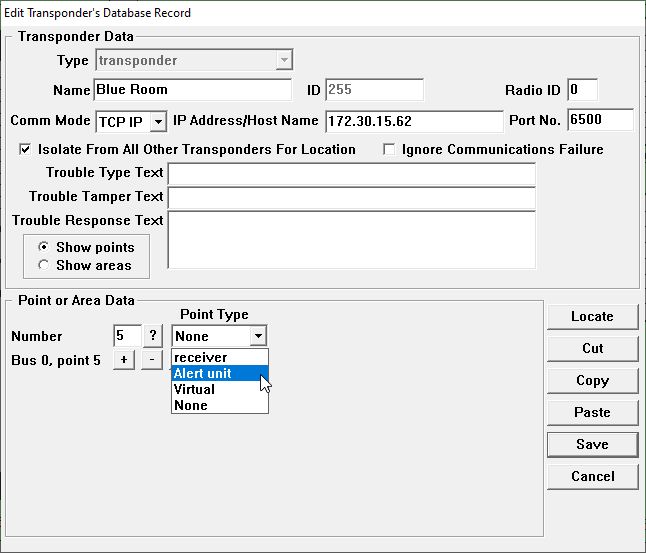Click the IP Address/Host Name field

pyautogui.click(x=413, y=121)
